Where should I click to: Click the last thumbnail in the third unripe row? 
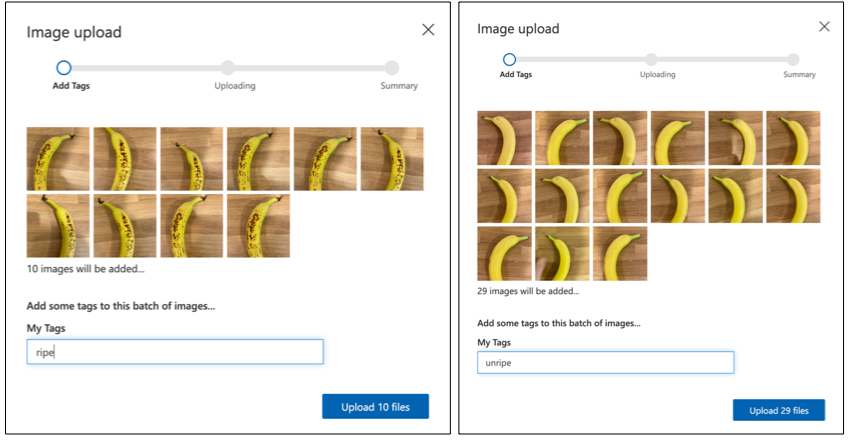tap(620, 254)
